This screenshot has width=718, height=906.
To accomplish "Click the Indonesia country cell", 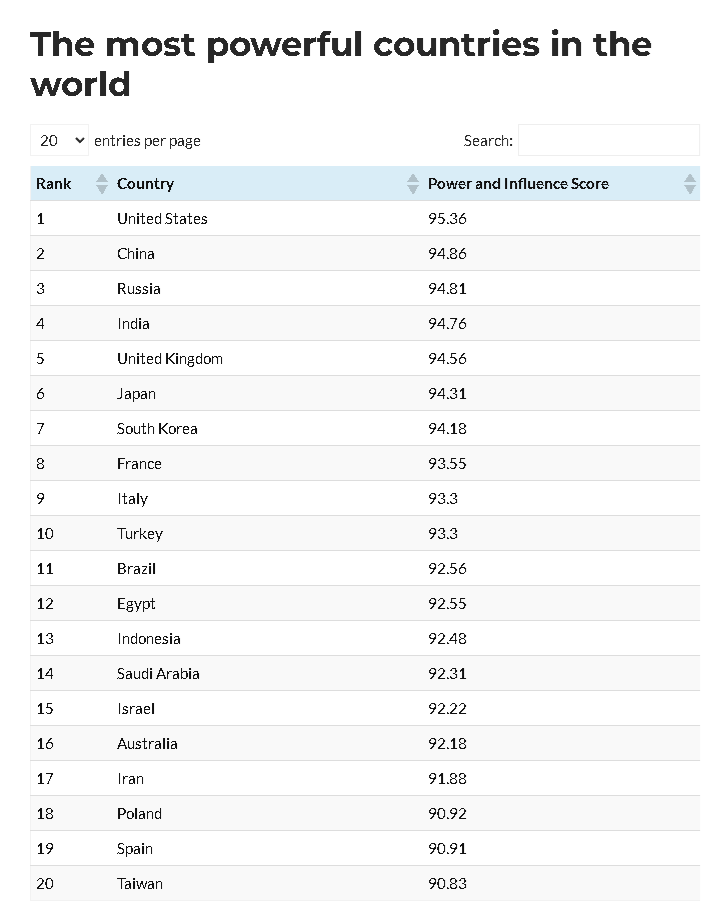I will [x=149, y=639].
